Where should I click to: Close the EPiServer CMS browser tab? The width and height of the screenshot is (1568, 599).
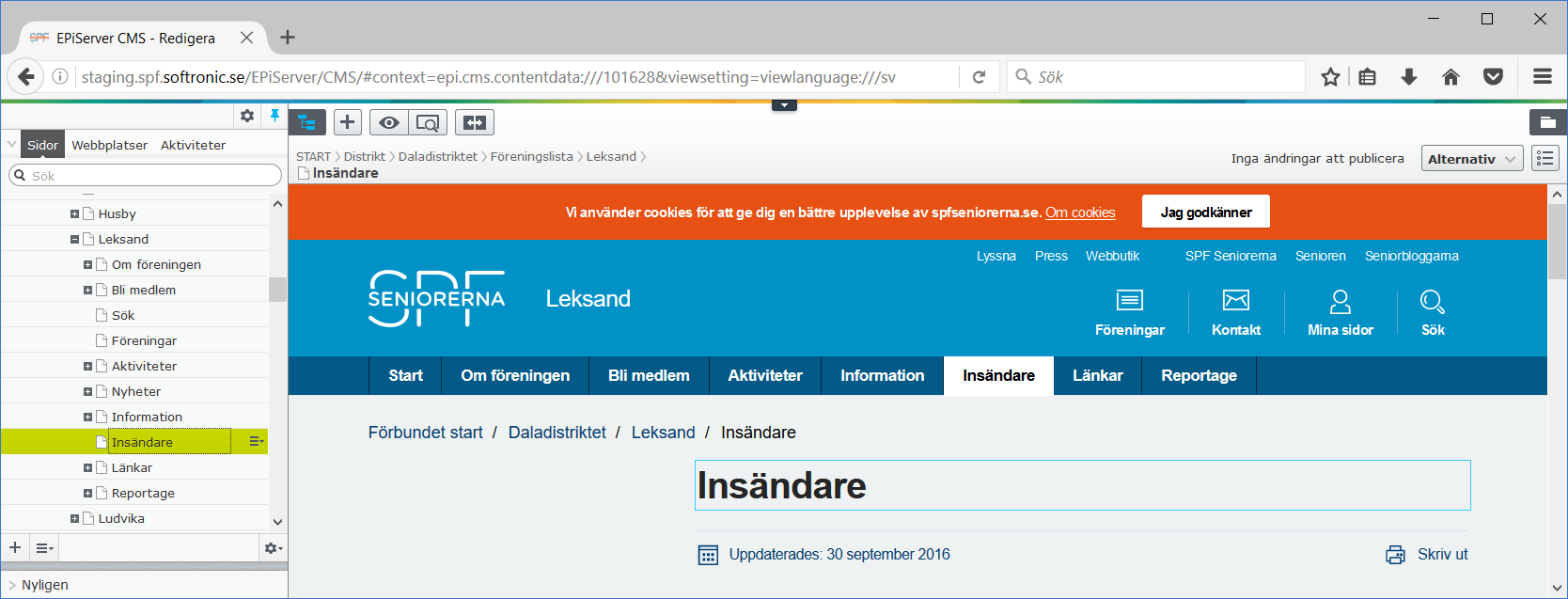pyautogui.click(x=246, y=38)
